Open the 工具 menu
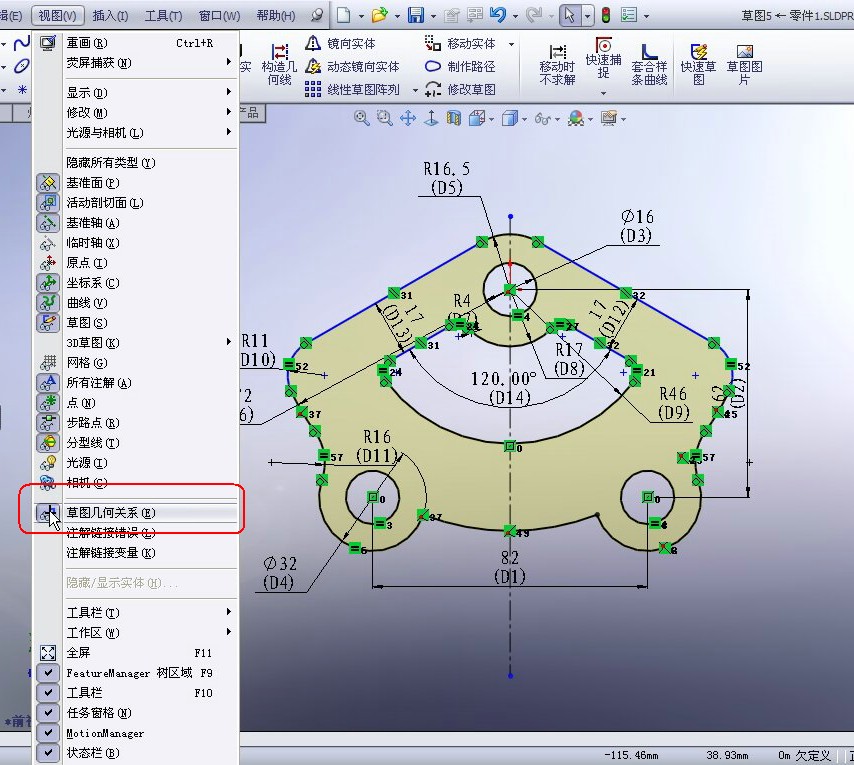The height and width of the screenshot is (765, 854). [163, 15]
